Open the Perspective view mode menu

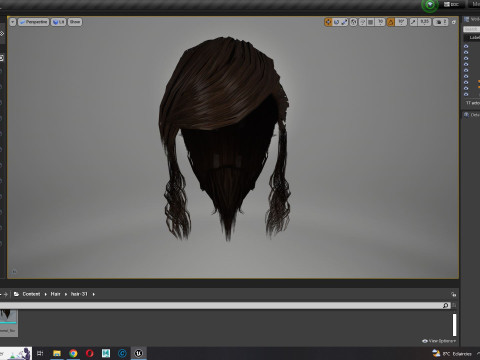click(x=33, y=22)
